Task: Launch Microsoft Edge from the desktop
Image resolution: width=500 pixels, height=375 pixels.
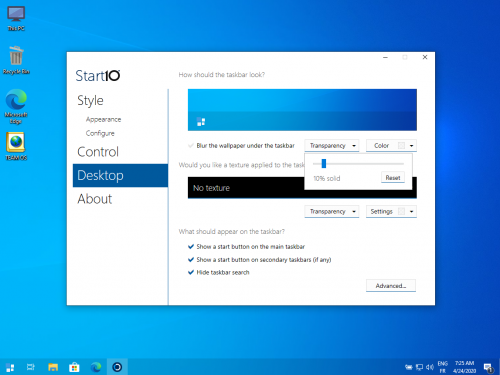Action: [x=16, y=106]
